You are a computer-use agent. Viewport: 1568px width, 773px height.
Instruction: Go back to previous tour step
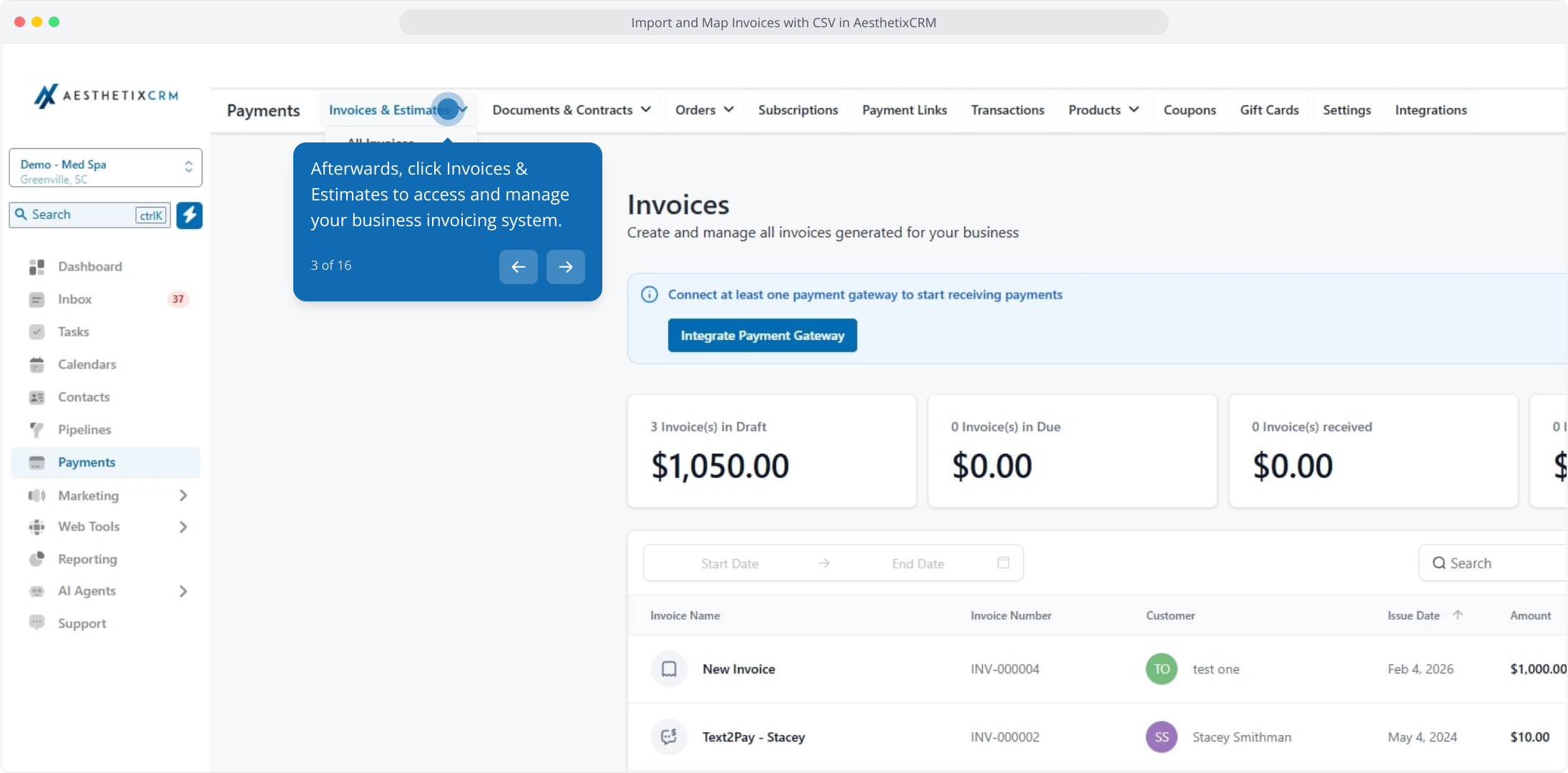[x=519, y=267]
